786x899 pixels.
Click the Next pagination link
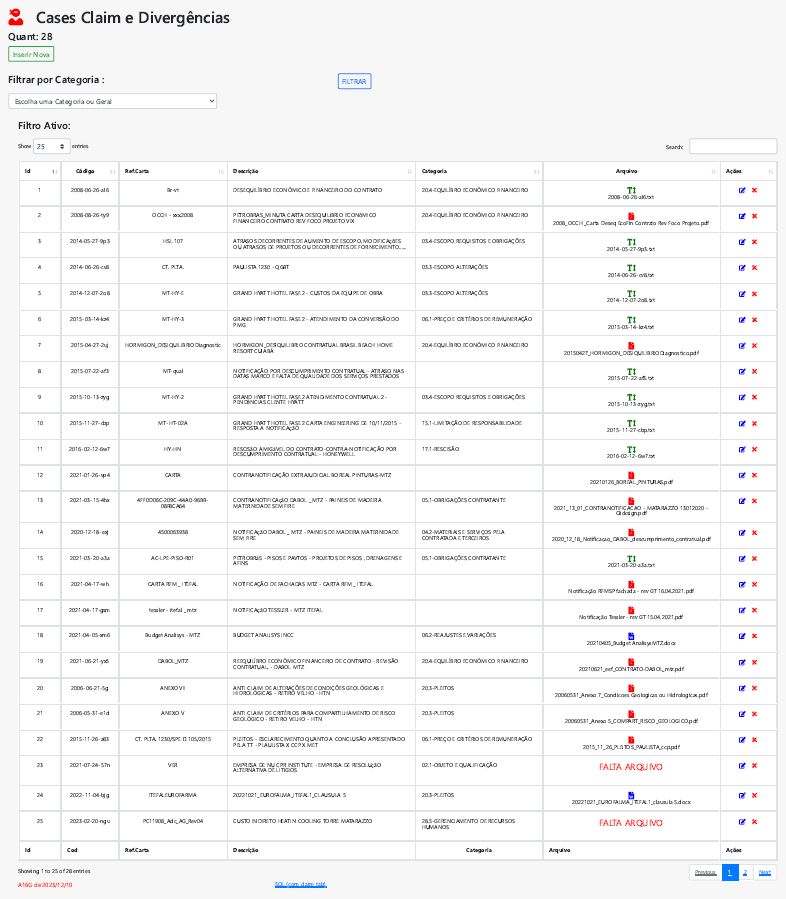[765, 872]
